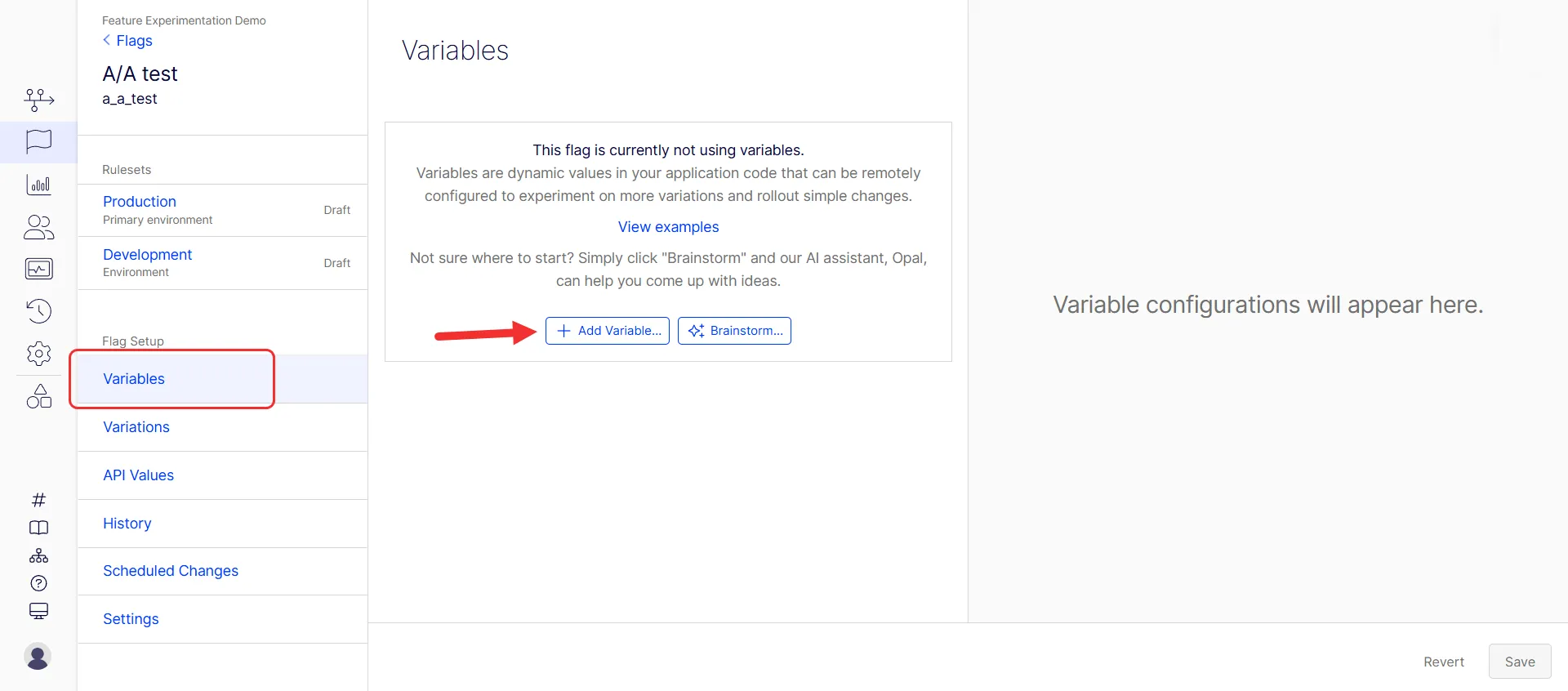
Task: Open the reports bar chart icon
Action: click(x=38, y=185)
